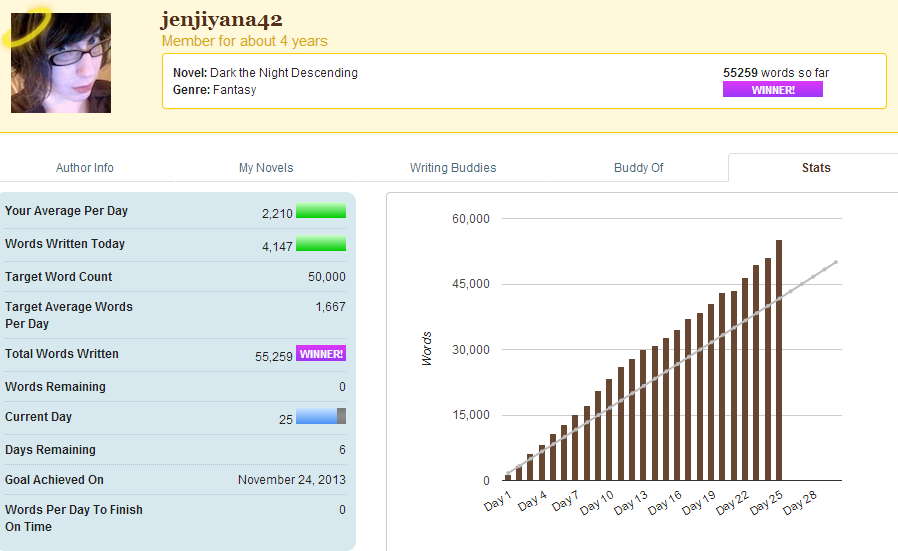Switch to the My Novels tab
The height and width of the screenshot is (551, 898).
click(x=266, y=168)
